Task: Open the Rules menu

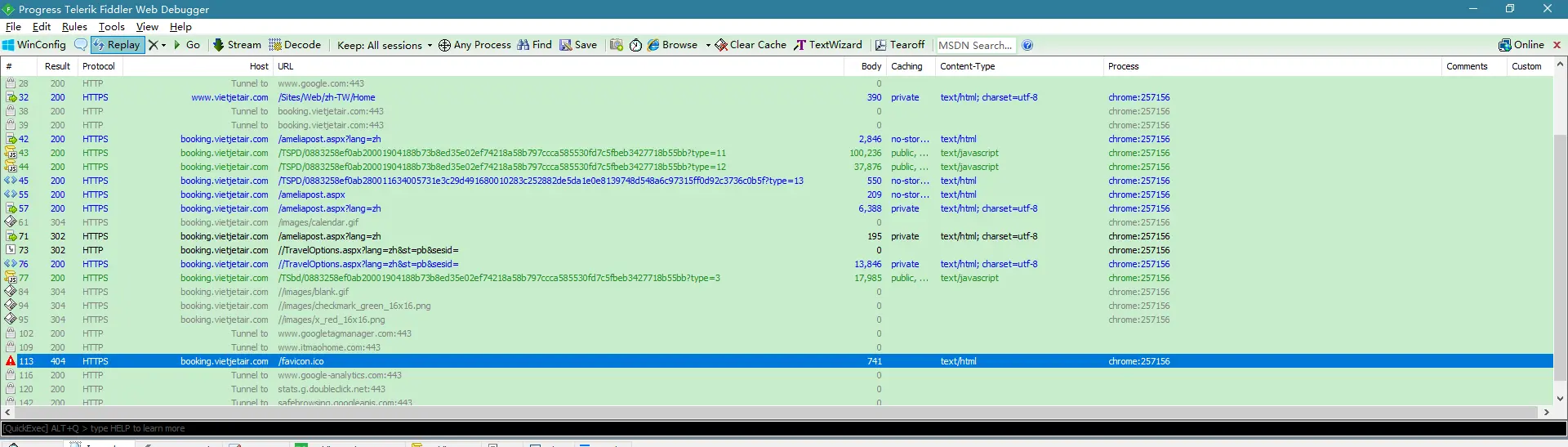Action: point(74,26)
